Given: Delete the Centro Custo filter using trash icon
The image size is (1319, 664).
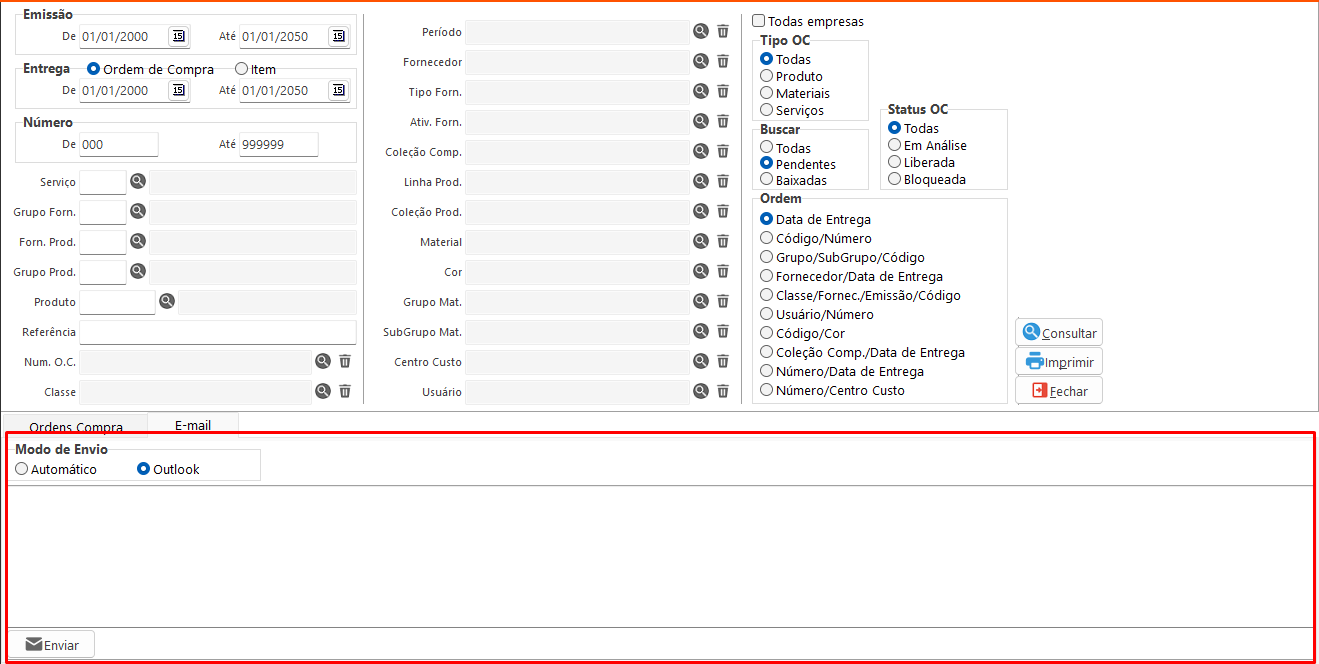Looking at the screenshot, I should 723,361.
